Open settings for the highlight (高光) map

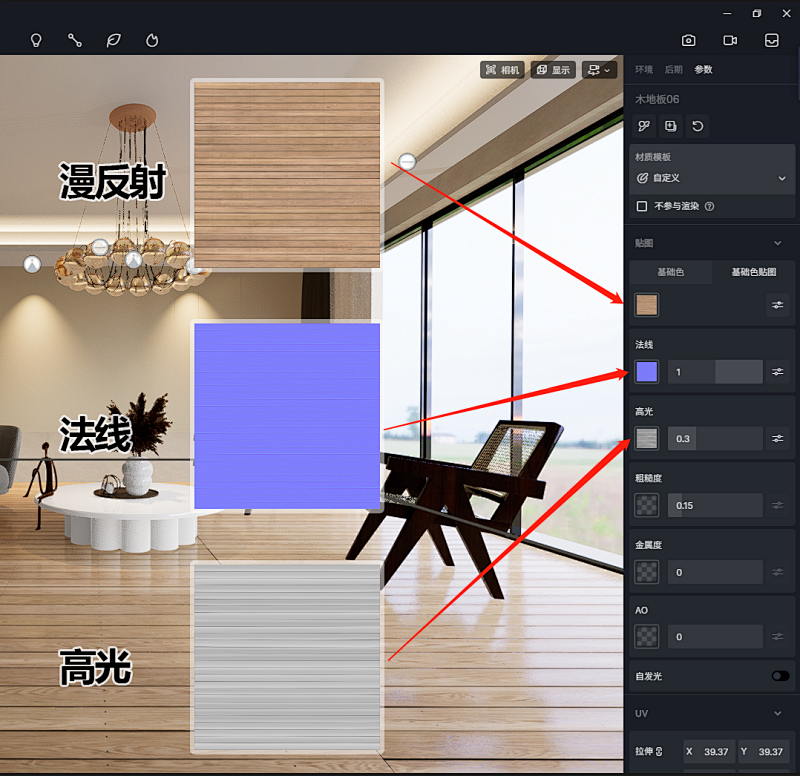point(777,438)
